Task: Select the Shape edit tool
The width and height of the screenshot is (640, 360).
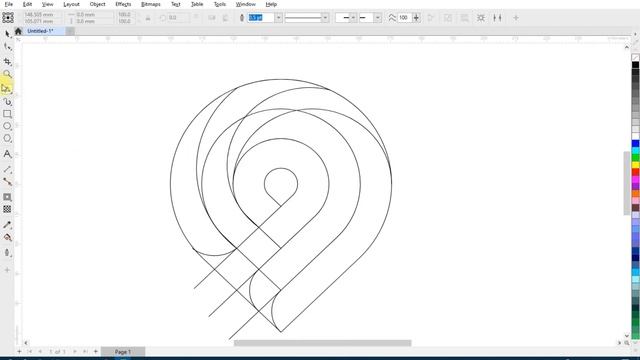Action: pyautogui.click(x=7, y=47)
